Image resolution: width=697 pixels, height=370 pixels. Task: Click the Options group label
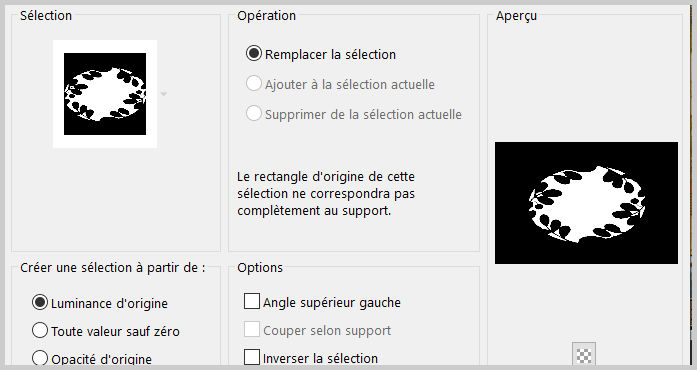[x=260, y=268]
